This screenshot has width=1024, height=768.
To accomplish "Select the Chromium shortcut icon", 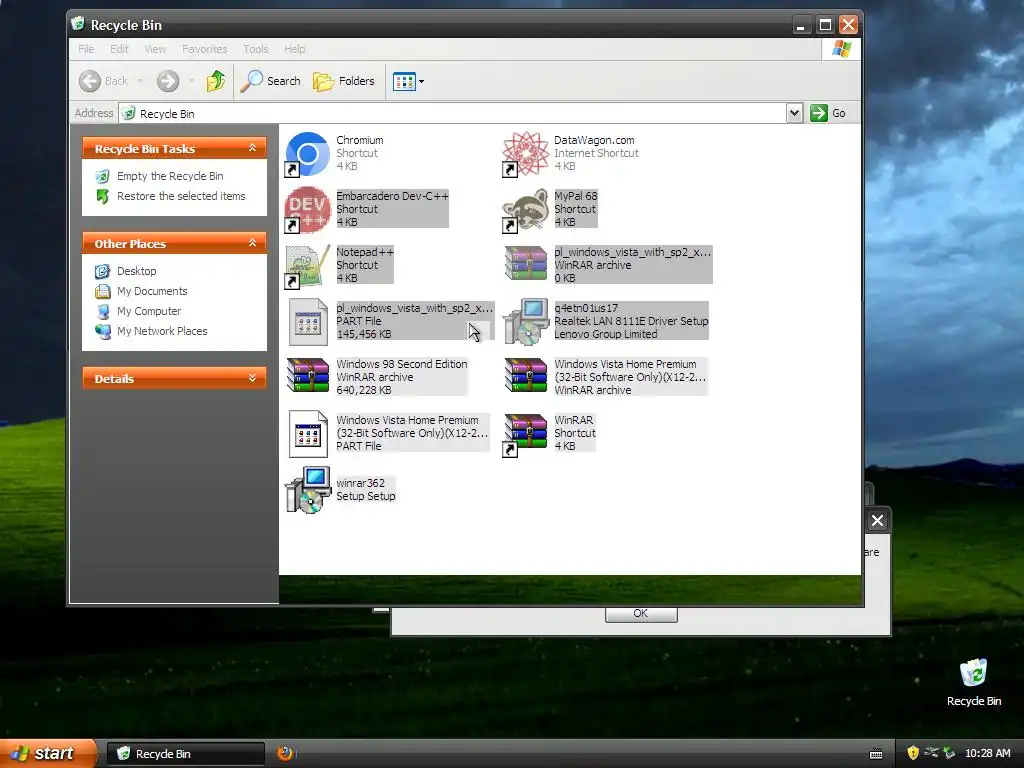I will [x=308, y=154].
